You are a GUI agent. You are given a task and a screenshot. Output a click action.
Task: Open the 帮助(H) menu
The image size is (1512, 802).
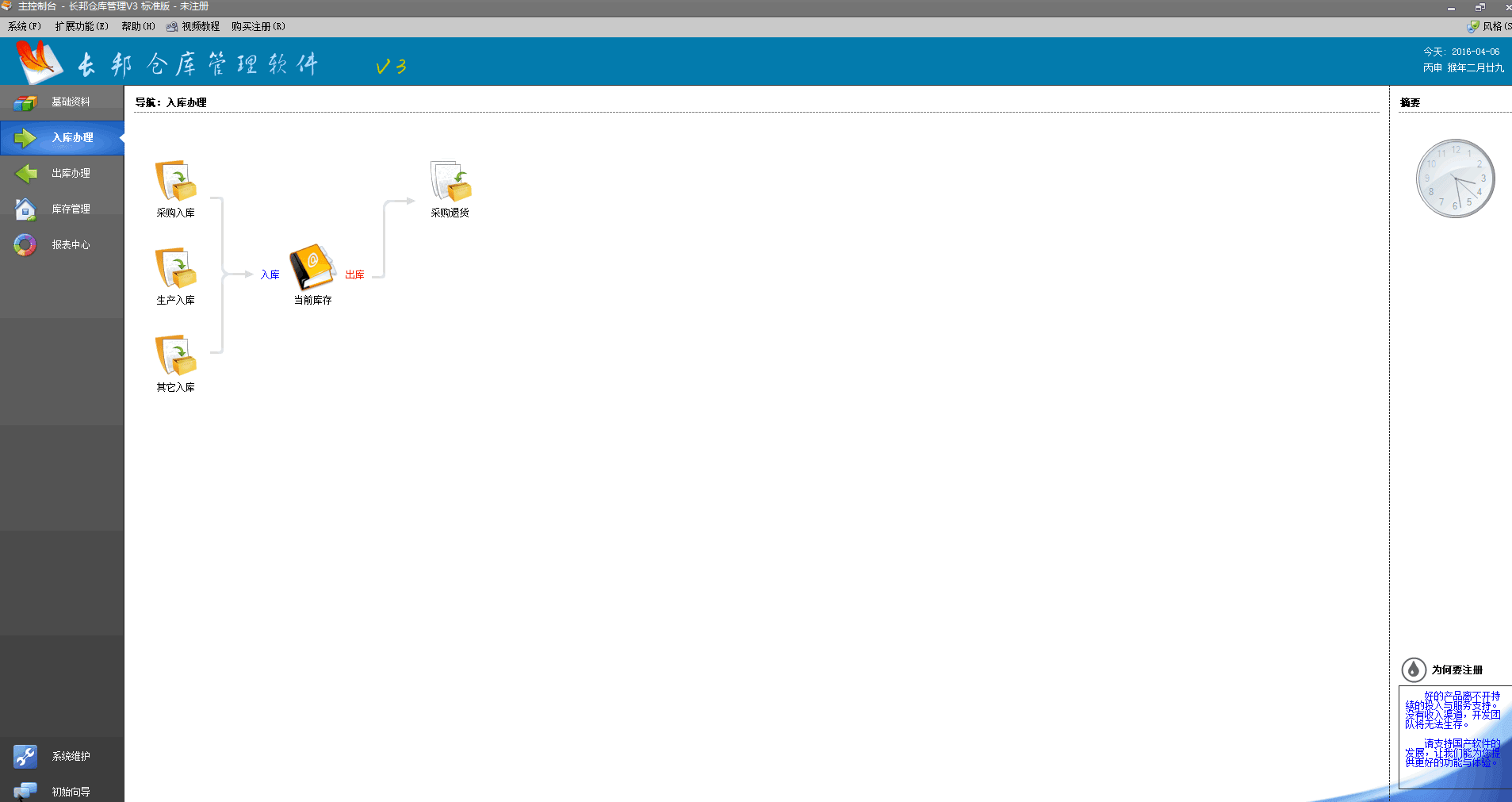(138, 26)
